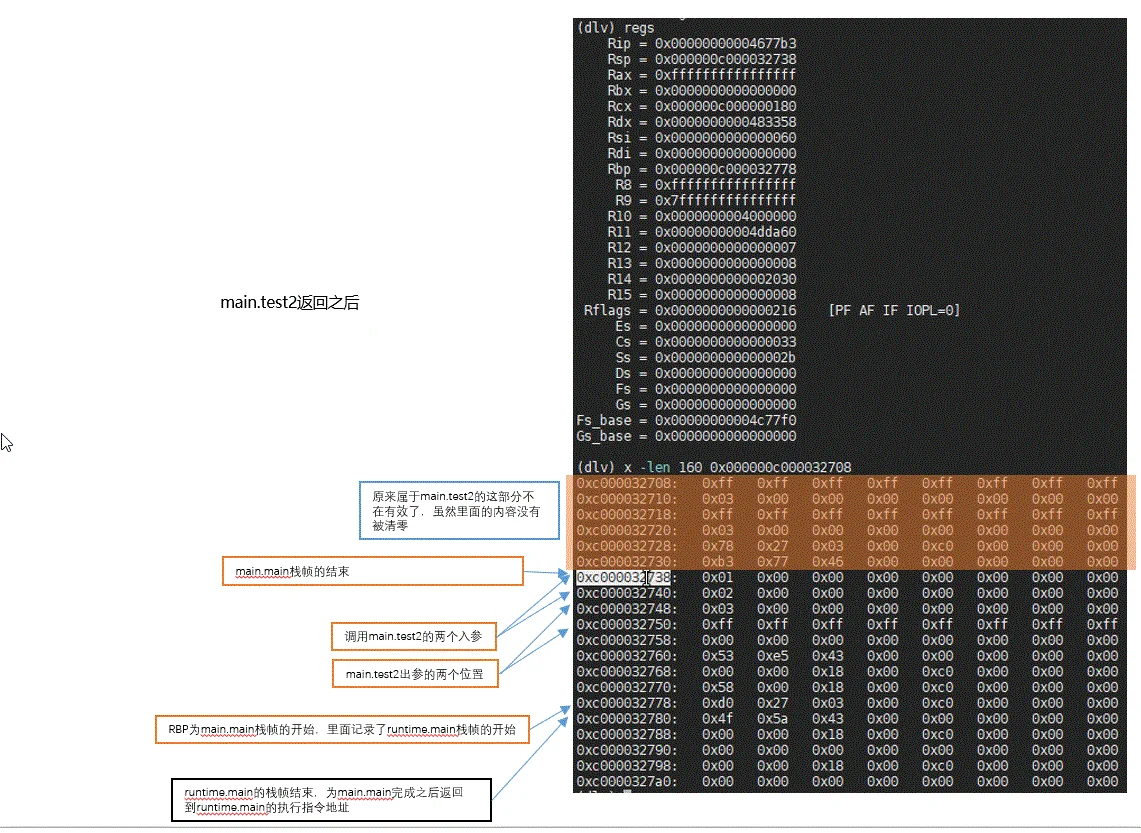Click memory address label 0xc000032788

click(627, 735)
